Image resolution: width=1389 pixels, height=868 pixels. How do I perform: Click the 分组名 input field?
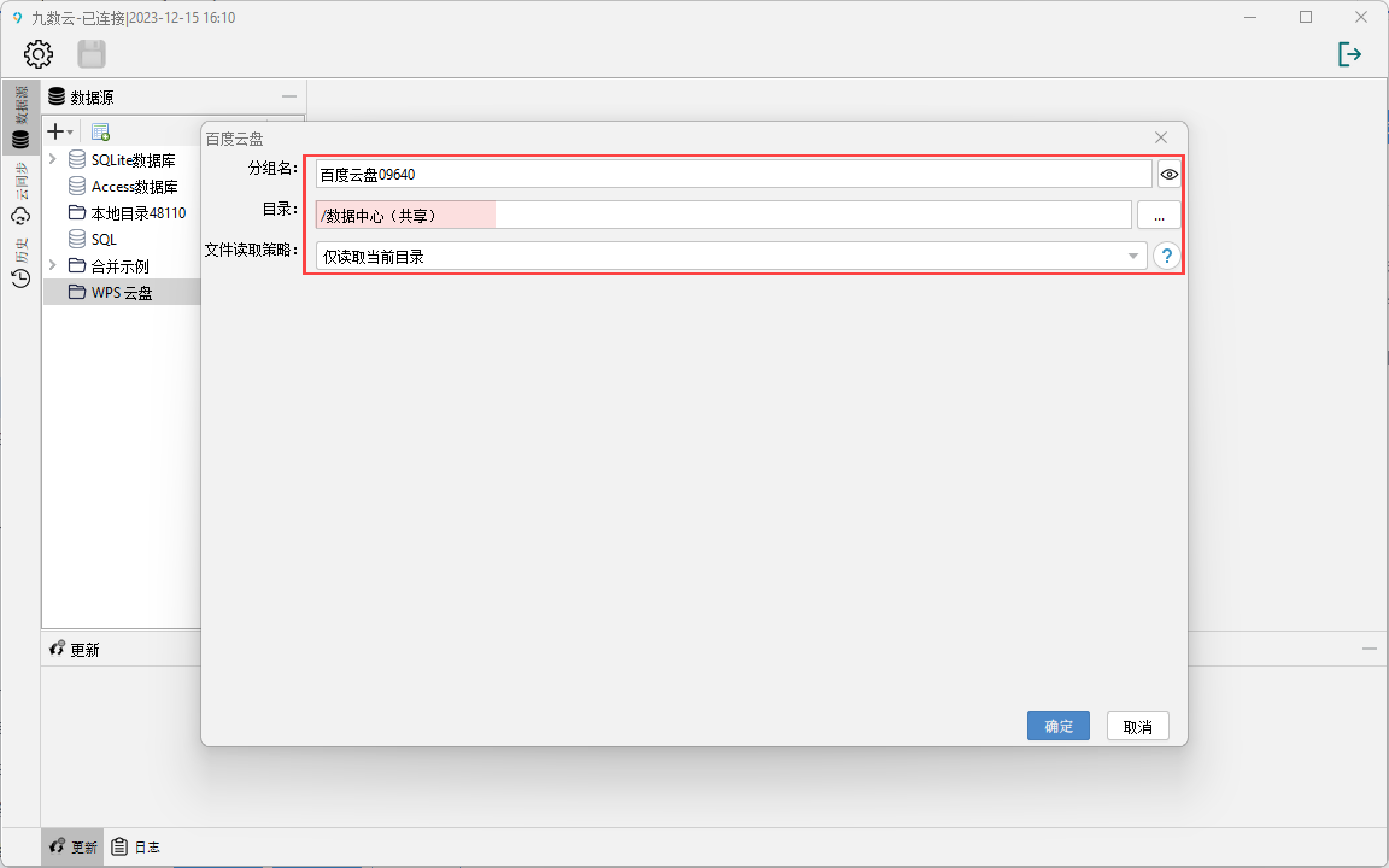[x=733, y=174]
